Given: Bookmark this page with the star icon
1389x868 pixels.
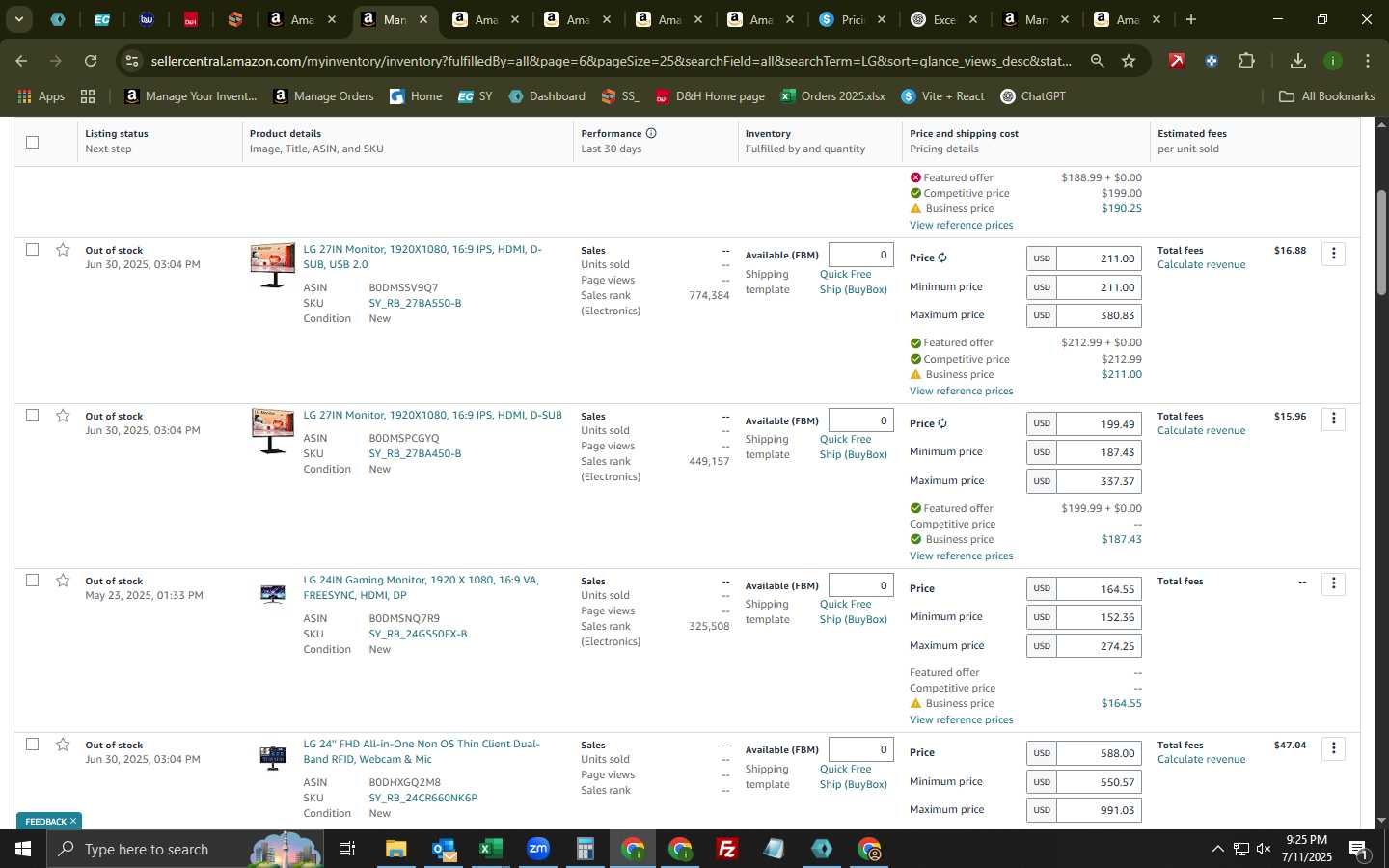Looking at the screenshot, I should click(x=1129, y=61).
